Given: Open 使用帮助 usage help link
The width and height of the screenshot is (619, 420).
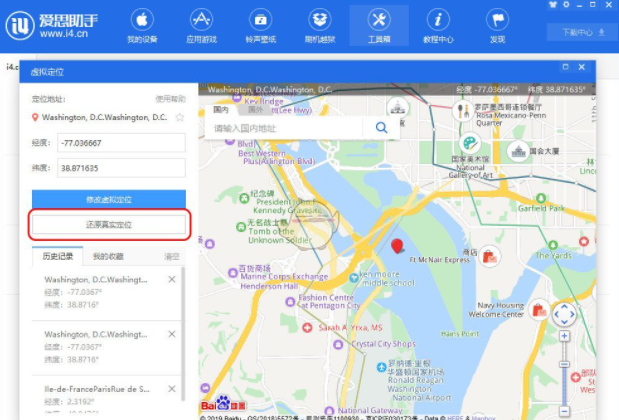Looking at the screenshot, I should (x=170, y=99).
